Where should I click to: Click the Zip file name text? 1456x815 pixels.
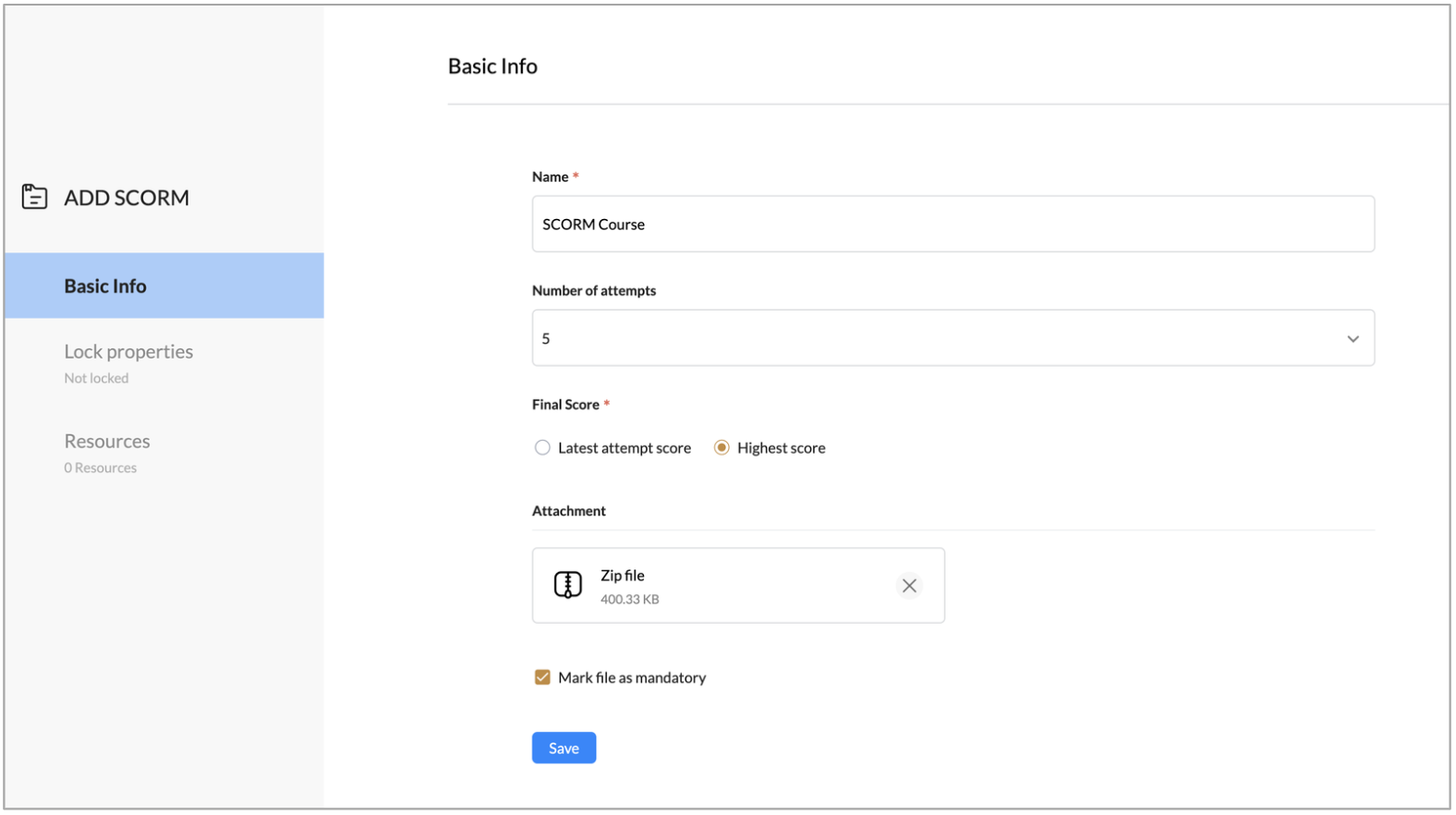[623, 576]
